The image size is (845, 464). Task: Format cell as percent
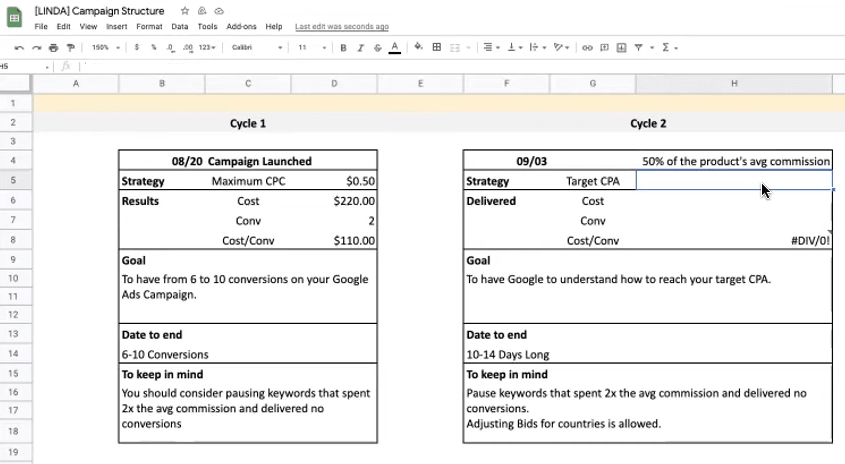tap(154, 47)
